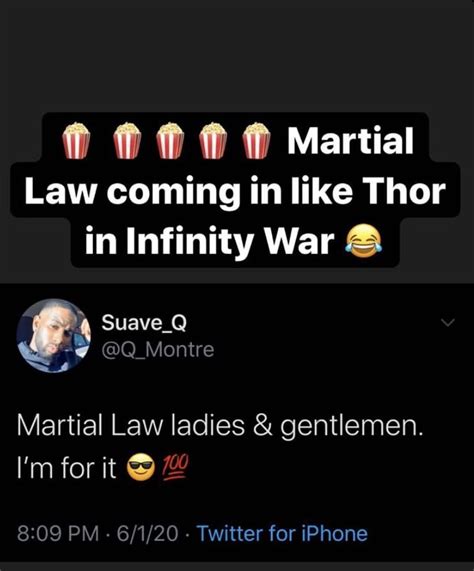Click the first popcorn emoji
Viewport: 474px width, 571px height.
[x=76, y=141]
